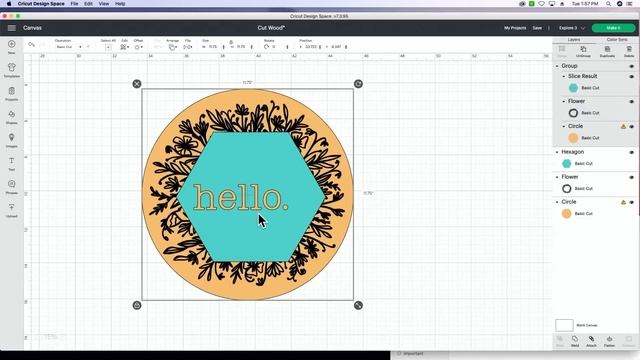Switch to the Layers tab
640x360 pixels.
pos(574,40)
